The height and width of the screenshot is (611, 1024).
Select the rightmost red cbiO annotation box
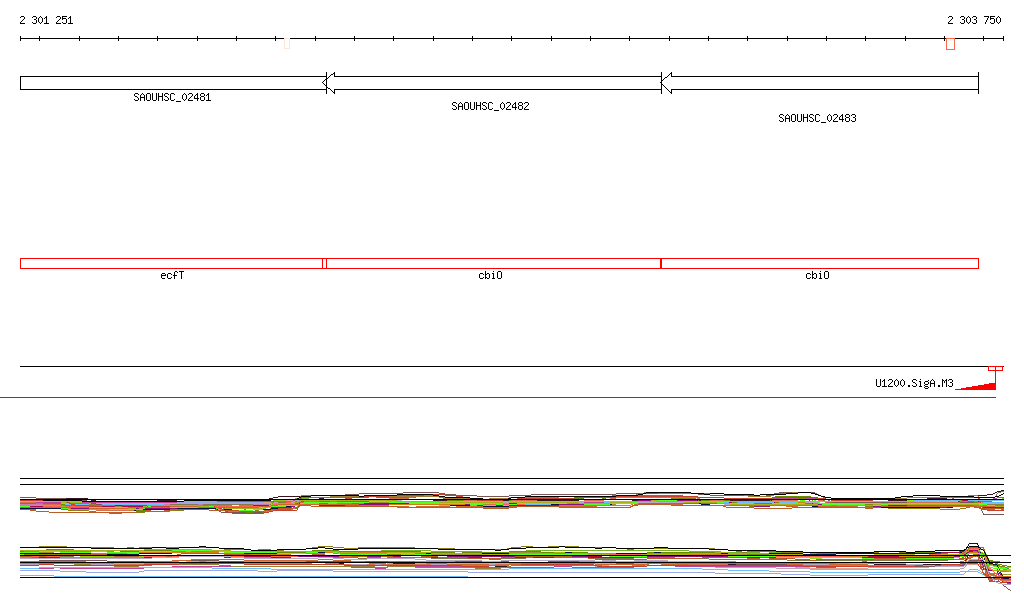(820, 264)
